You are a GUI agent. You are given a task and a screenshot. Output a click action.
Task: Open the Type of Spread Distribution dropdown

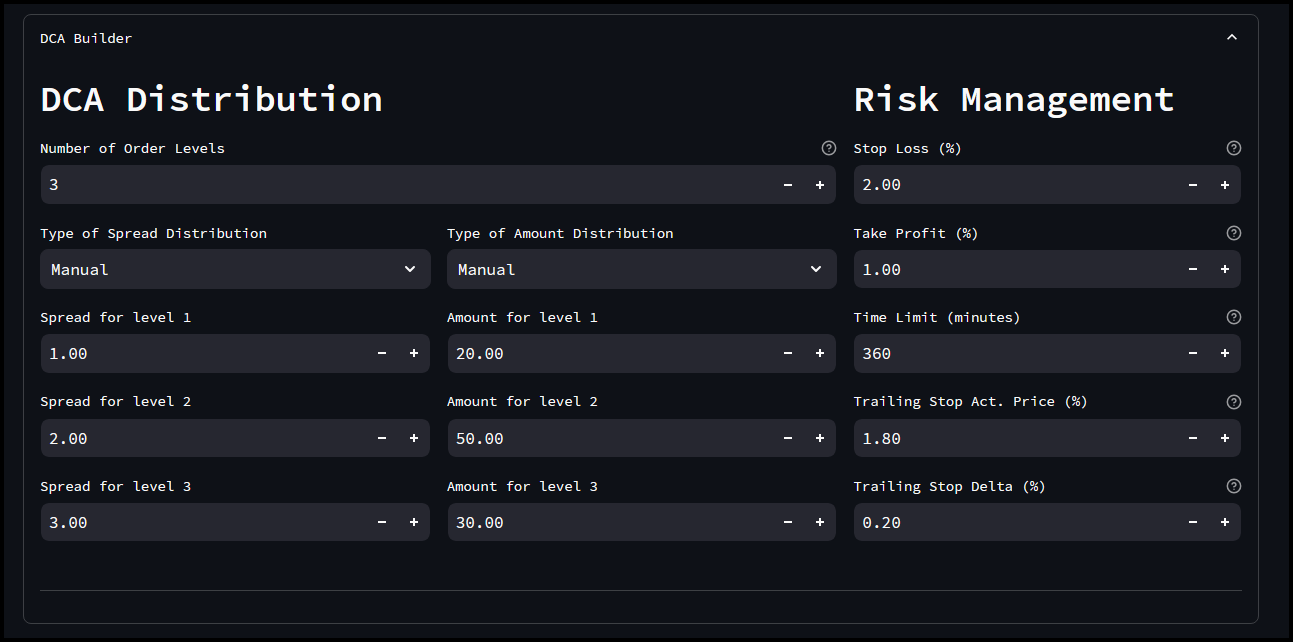coord(235,269)
